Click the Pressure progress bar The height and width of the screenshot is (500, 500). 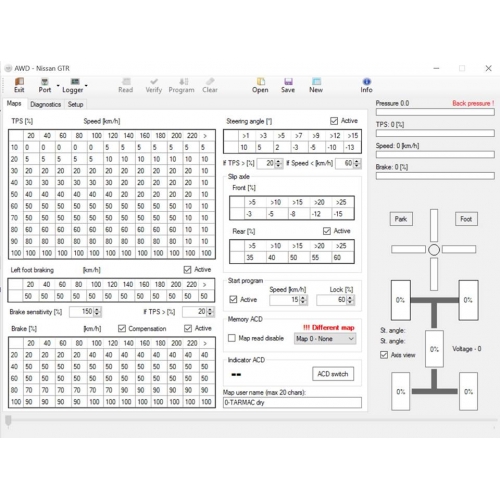435,112
